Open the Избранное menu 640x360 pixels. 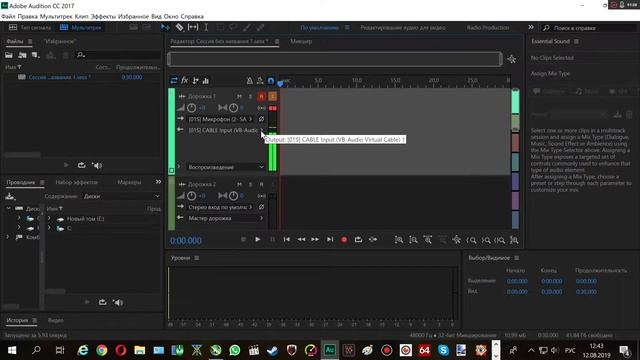(133, 17)
